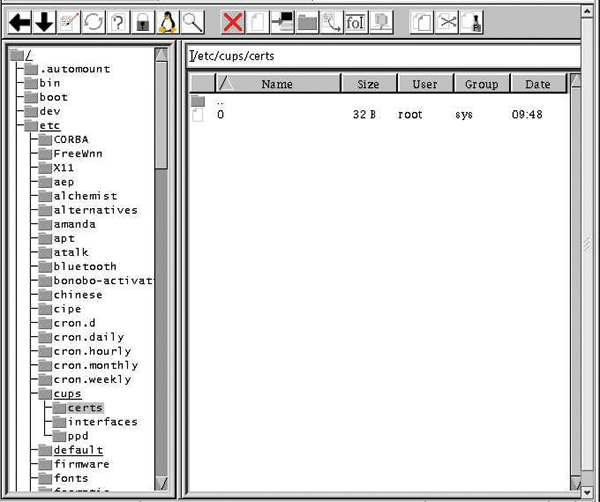Expand the default folder in tree
The image size is (600, 502).
point(78,450)
